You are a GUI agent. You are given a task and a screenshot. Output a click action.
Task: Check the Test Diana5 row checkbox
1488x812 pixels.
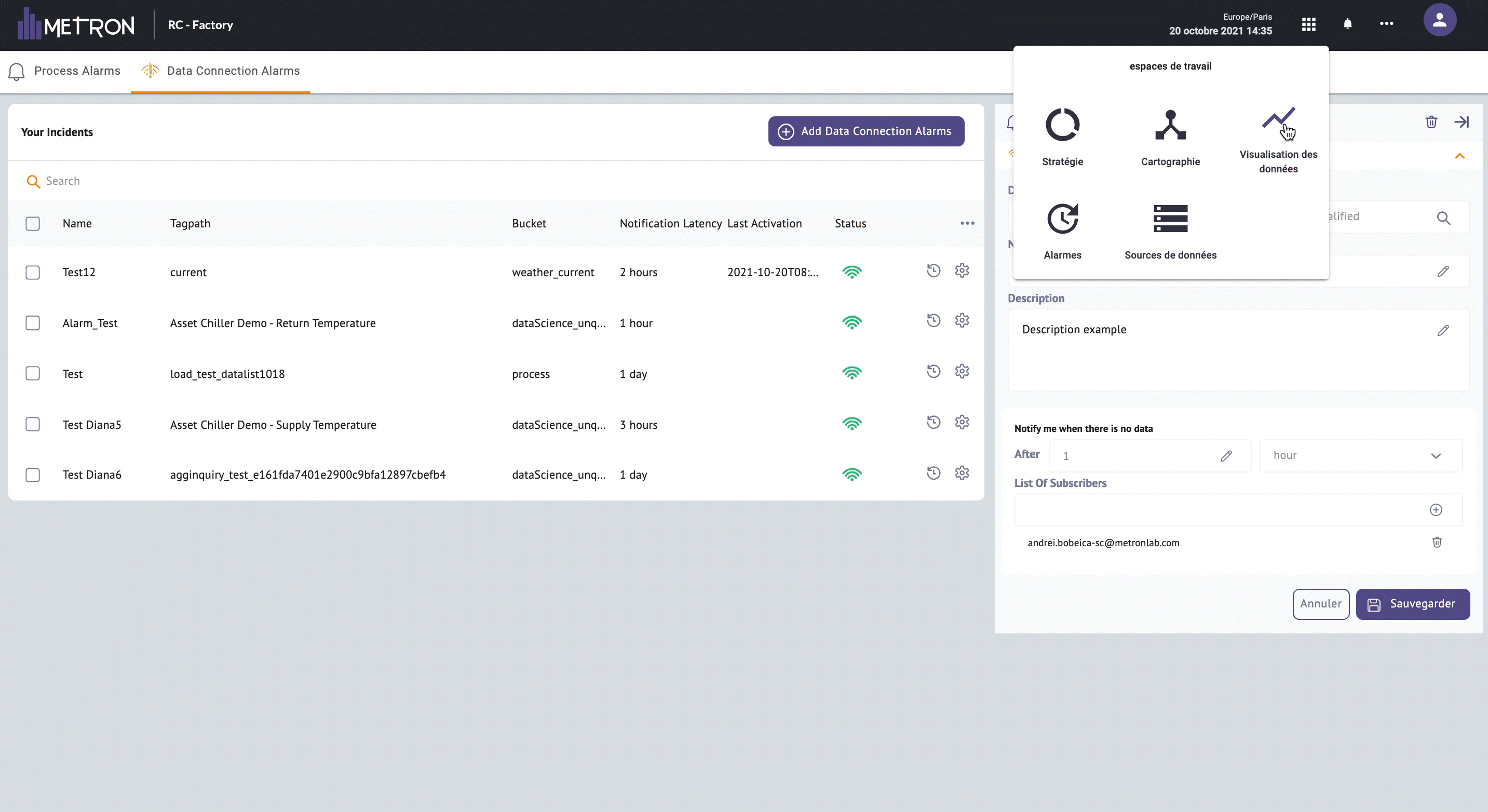click(33, 425)
